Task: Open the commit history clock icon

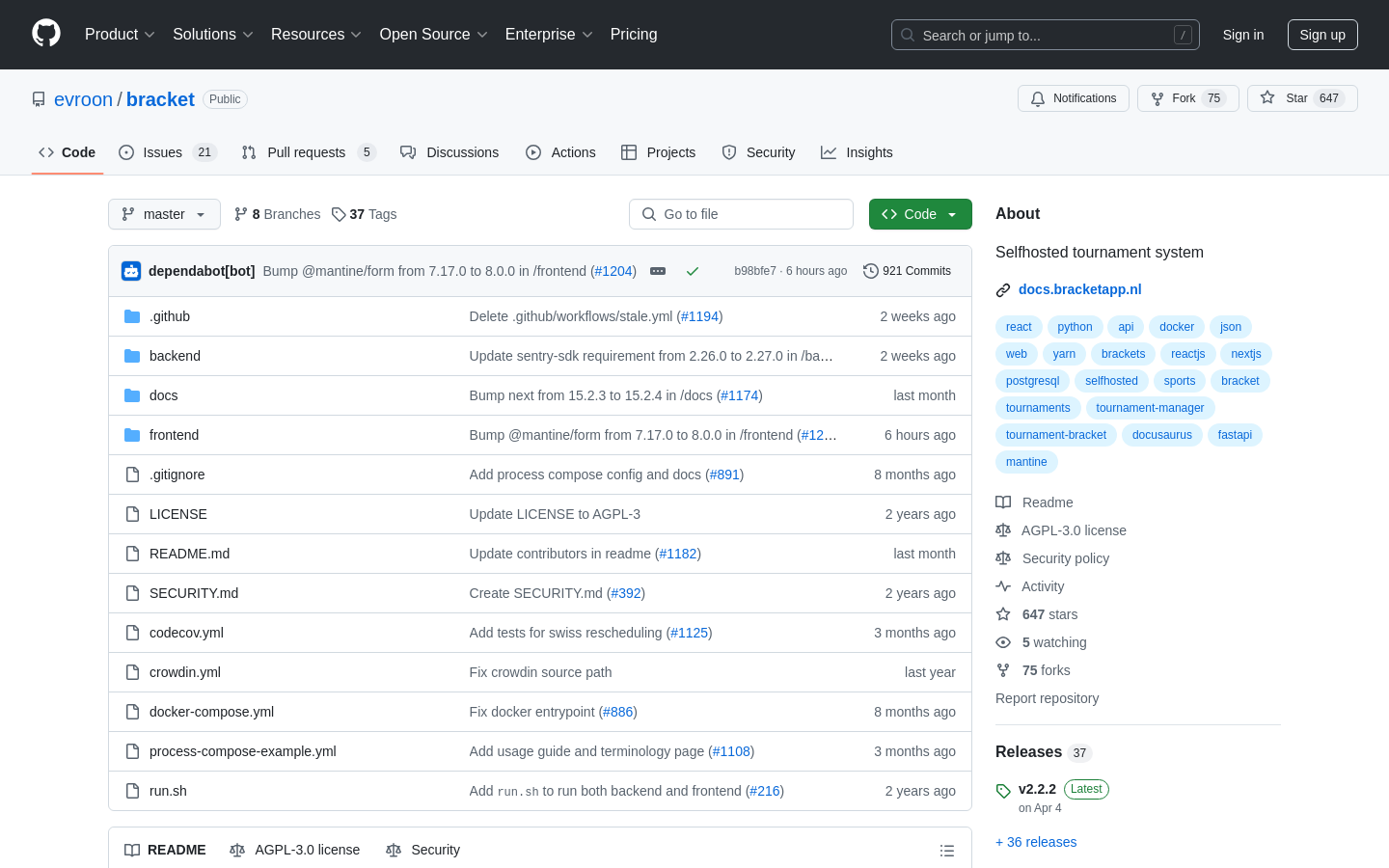Action: (871, 271)
